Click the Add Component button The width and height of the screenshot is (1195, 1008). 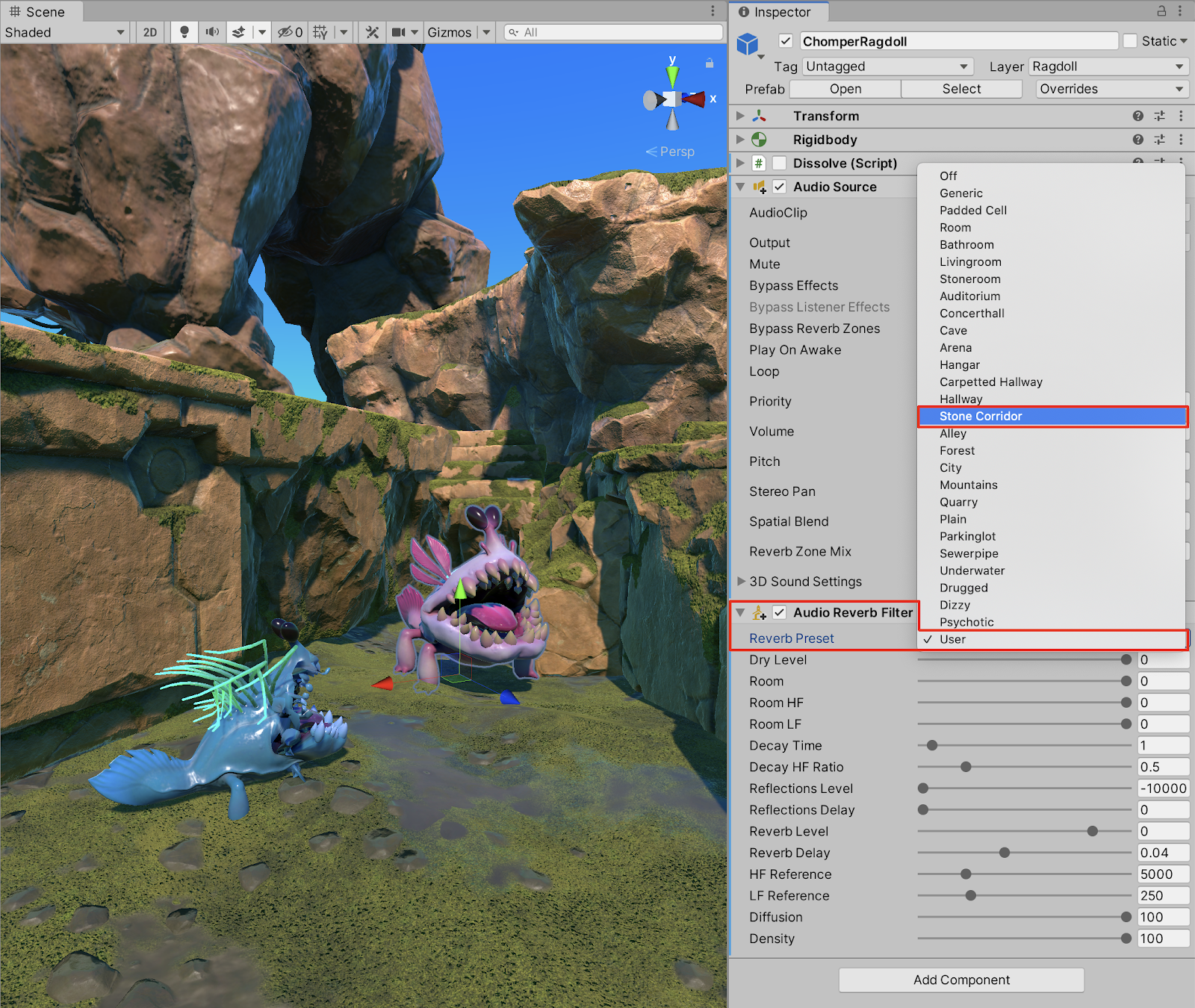tap(961, 980)
